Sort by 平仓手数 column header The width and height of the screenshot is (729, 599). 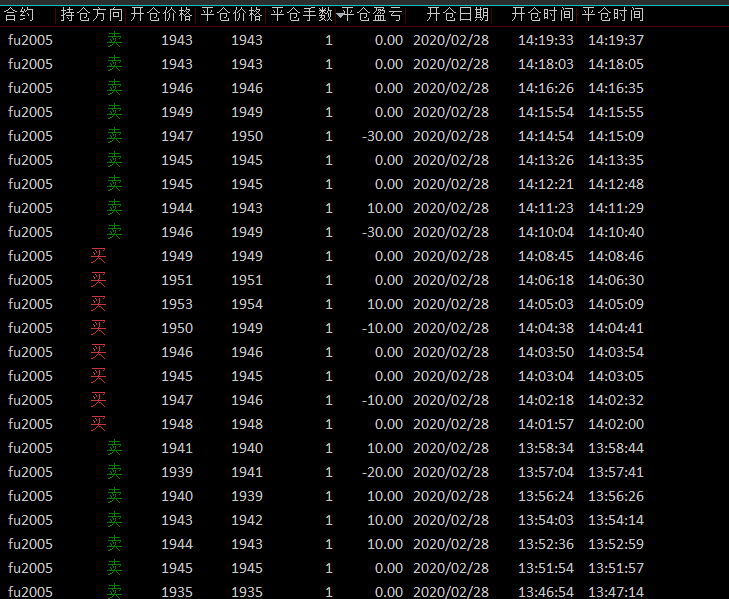coord(301,14)
